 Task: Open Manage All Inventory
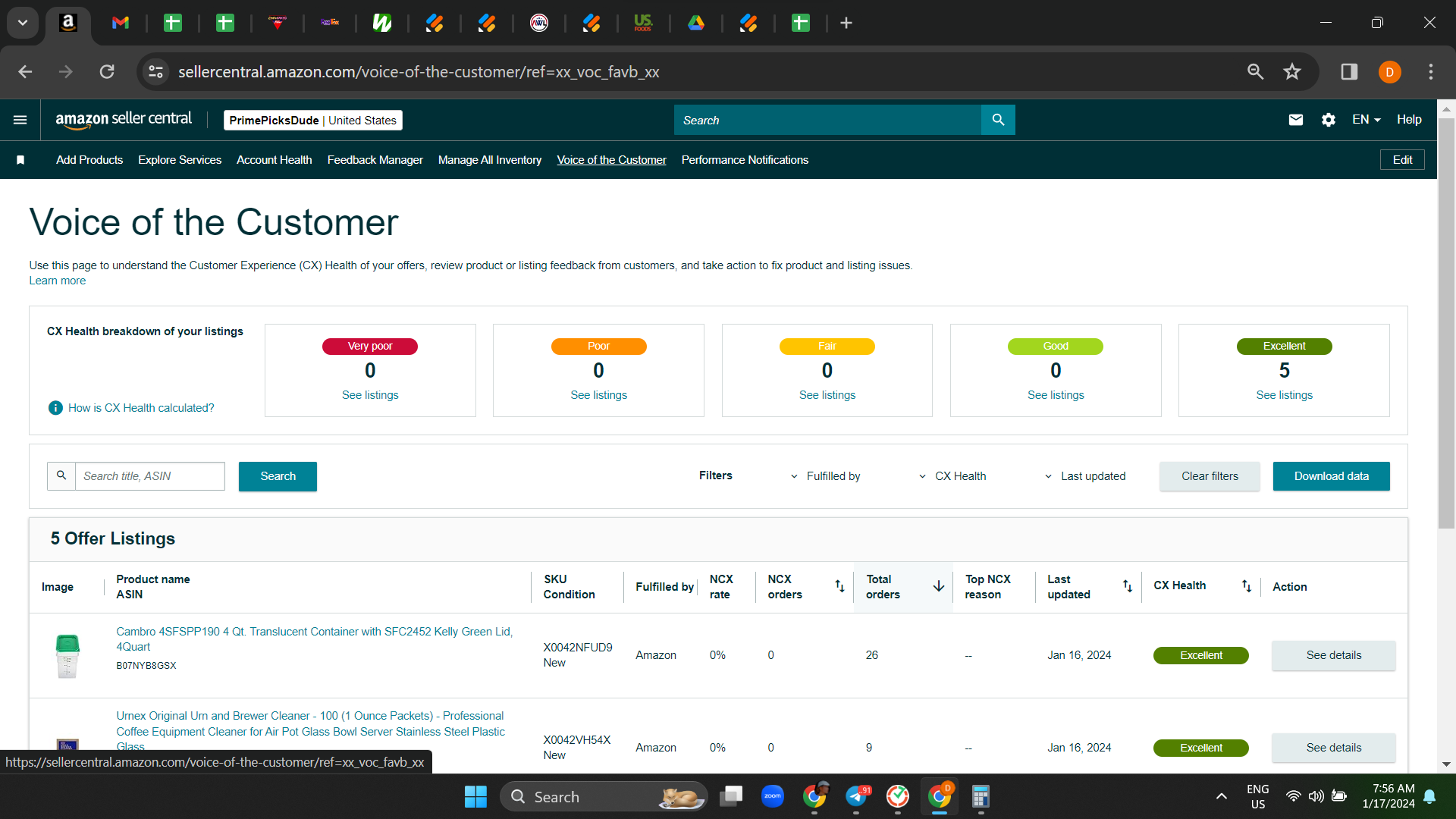pyautogui.click(x=490, y=160)
